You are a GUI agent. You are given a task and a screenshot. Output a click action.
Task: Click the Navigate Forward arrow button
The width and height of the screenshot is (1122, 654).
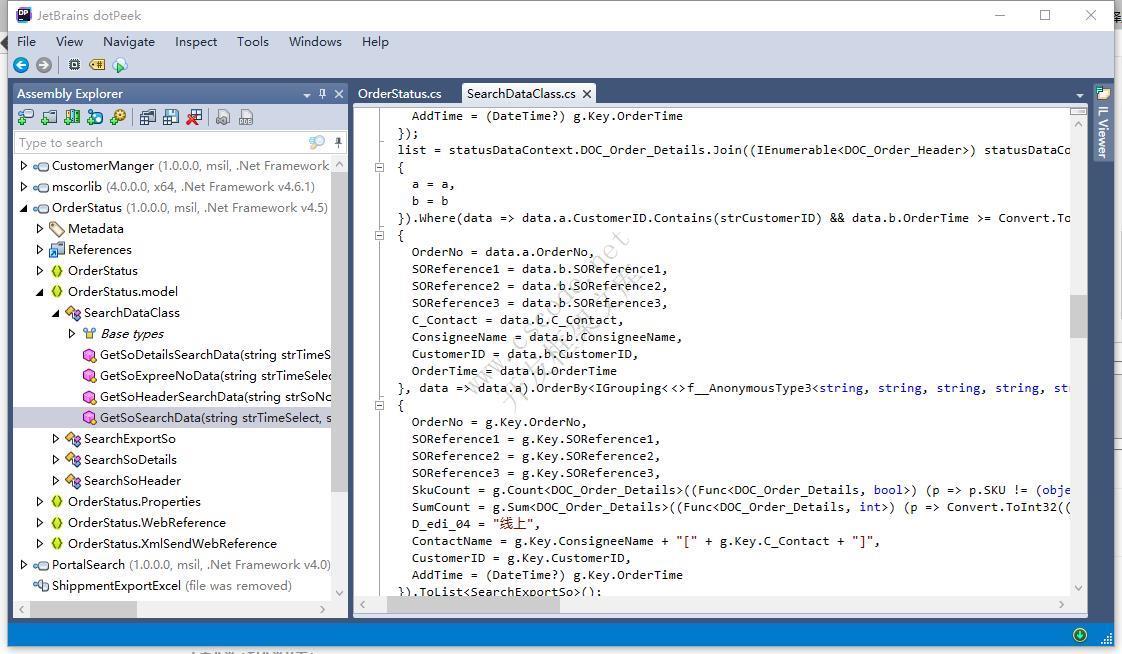point(43,65)
